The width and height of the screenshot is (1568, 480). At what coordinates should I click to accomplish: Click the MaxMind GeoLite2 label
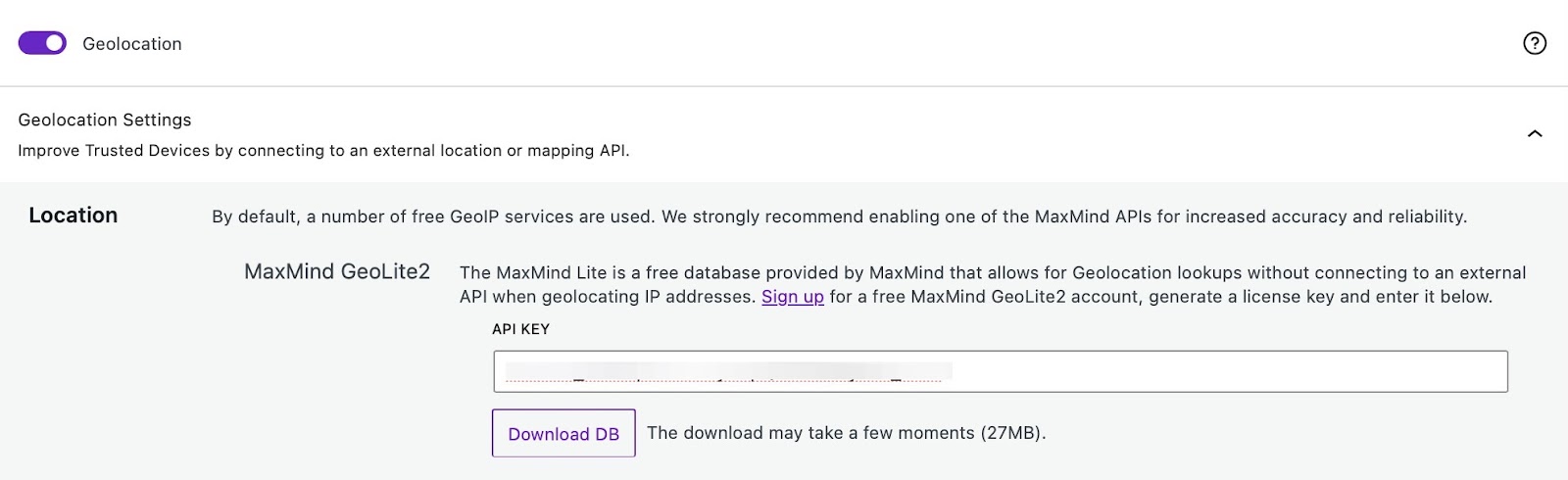pos(337,272)
